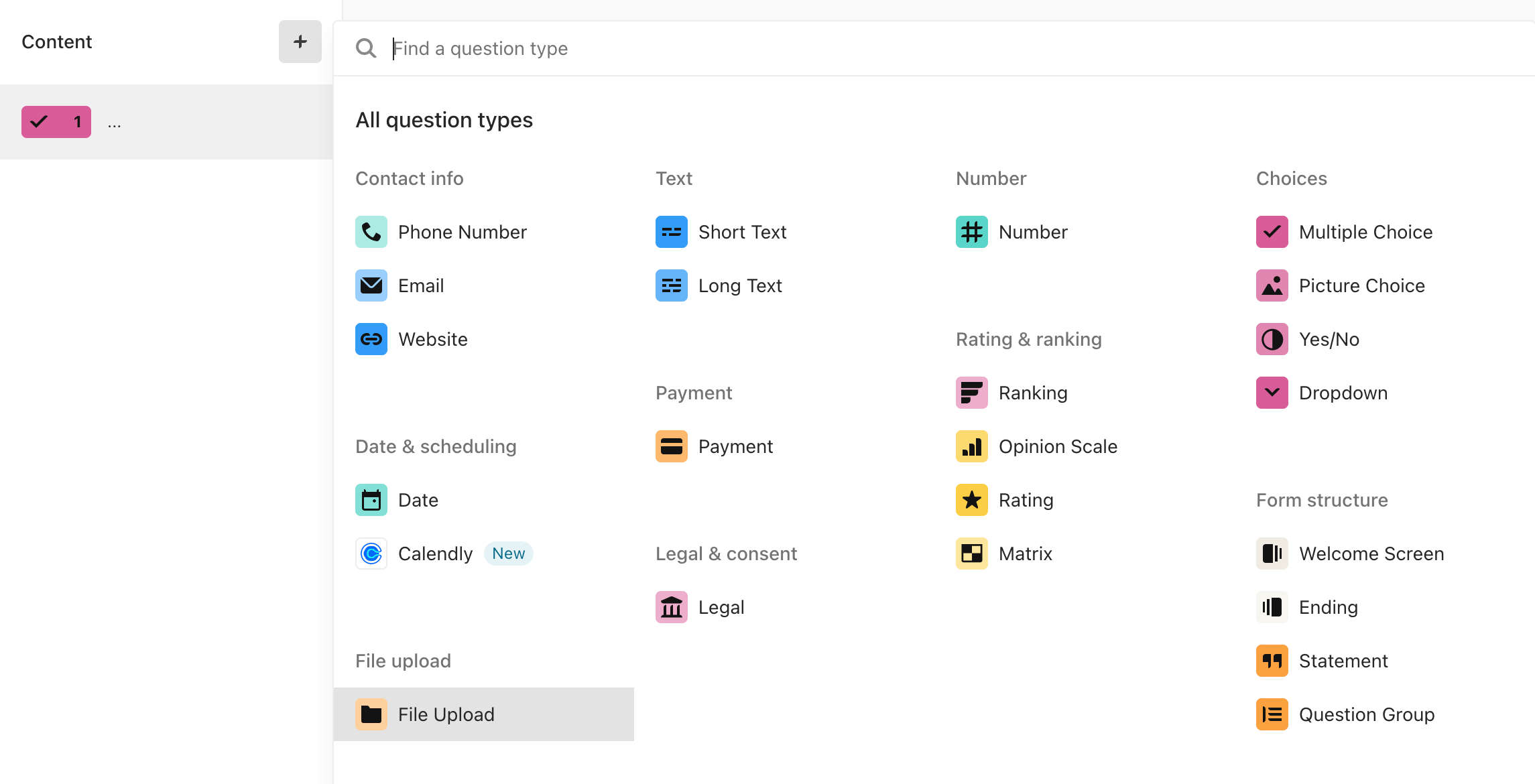The width and height of the screenshot is (1535, 784).
Task: Choose the Opinion Scale label
Action: click(x=1058, y=446)
